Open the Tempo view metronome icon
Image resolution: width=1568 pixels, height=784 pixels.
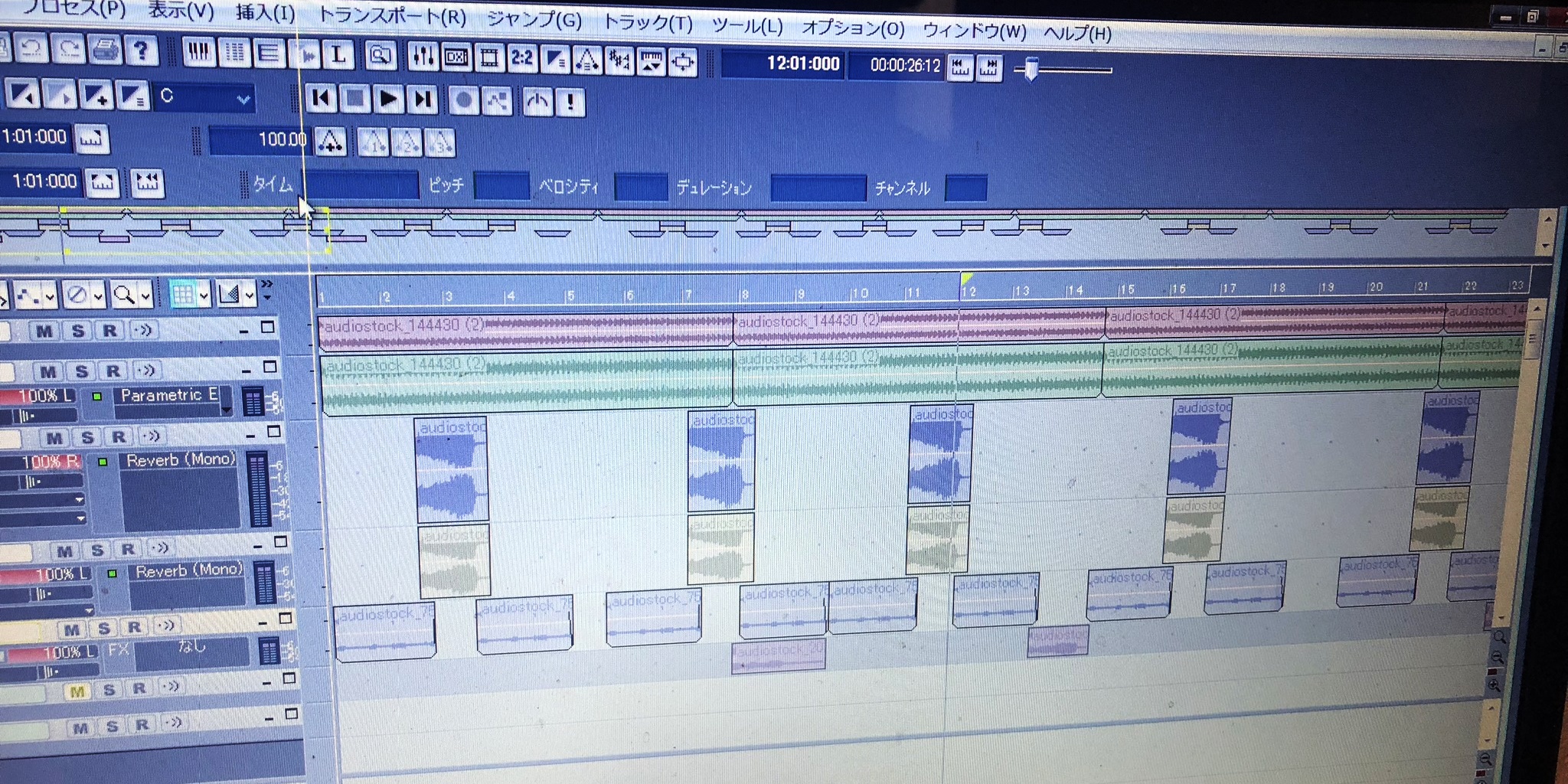(x=587, y=60)
